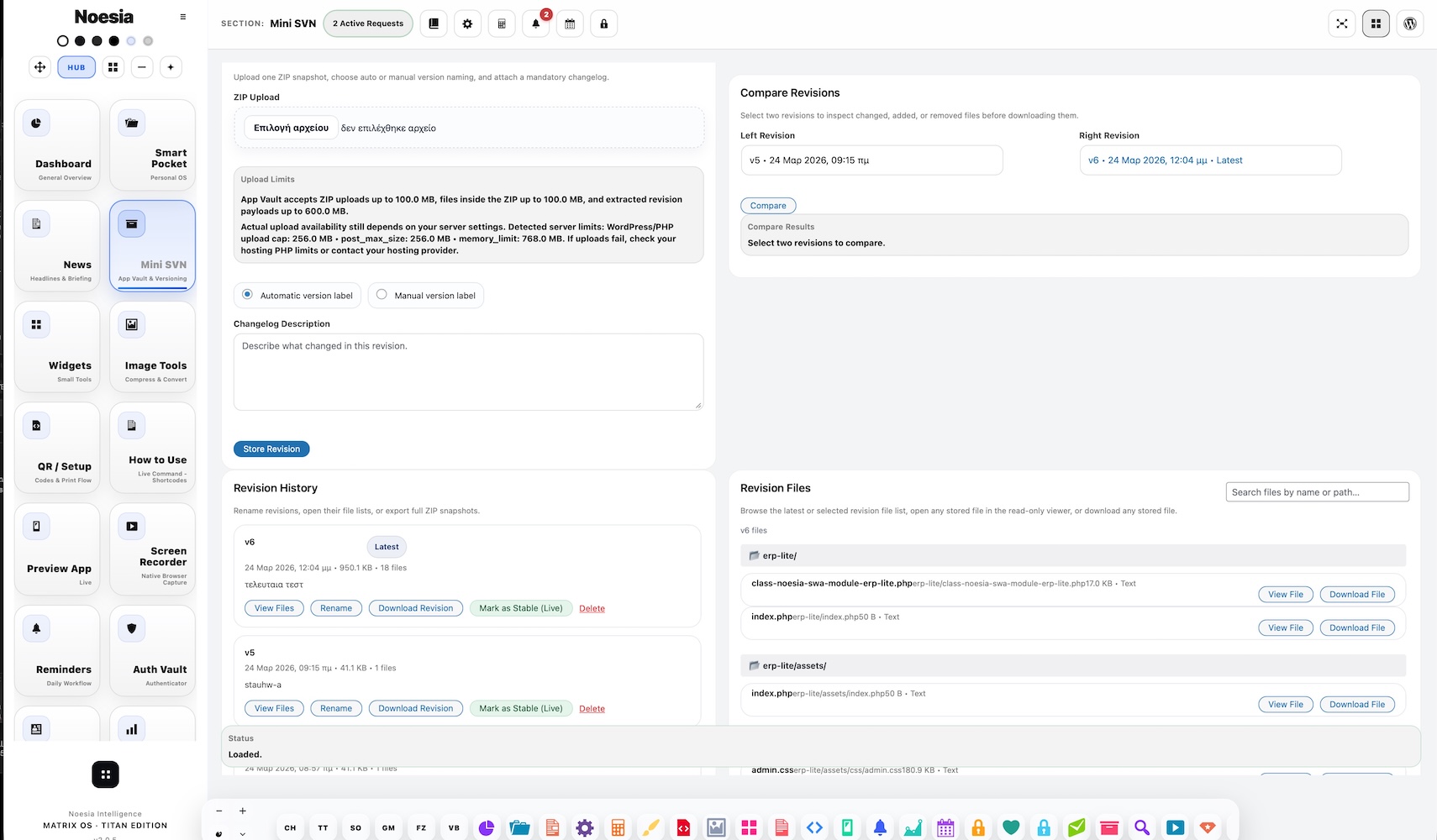Open the blue play button dock icon

tap(1175, 827)
